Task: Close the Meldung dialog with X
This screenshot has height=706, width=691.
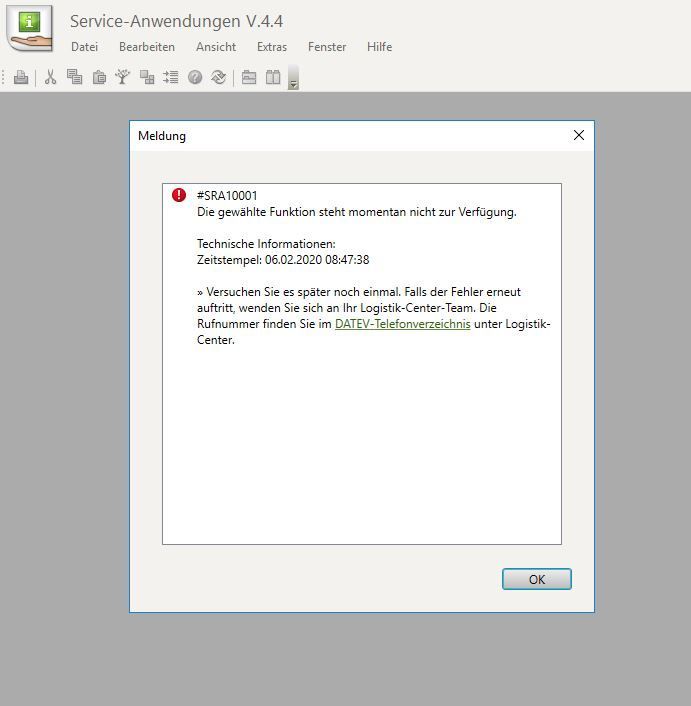Action: point(578,135)
